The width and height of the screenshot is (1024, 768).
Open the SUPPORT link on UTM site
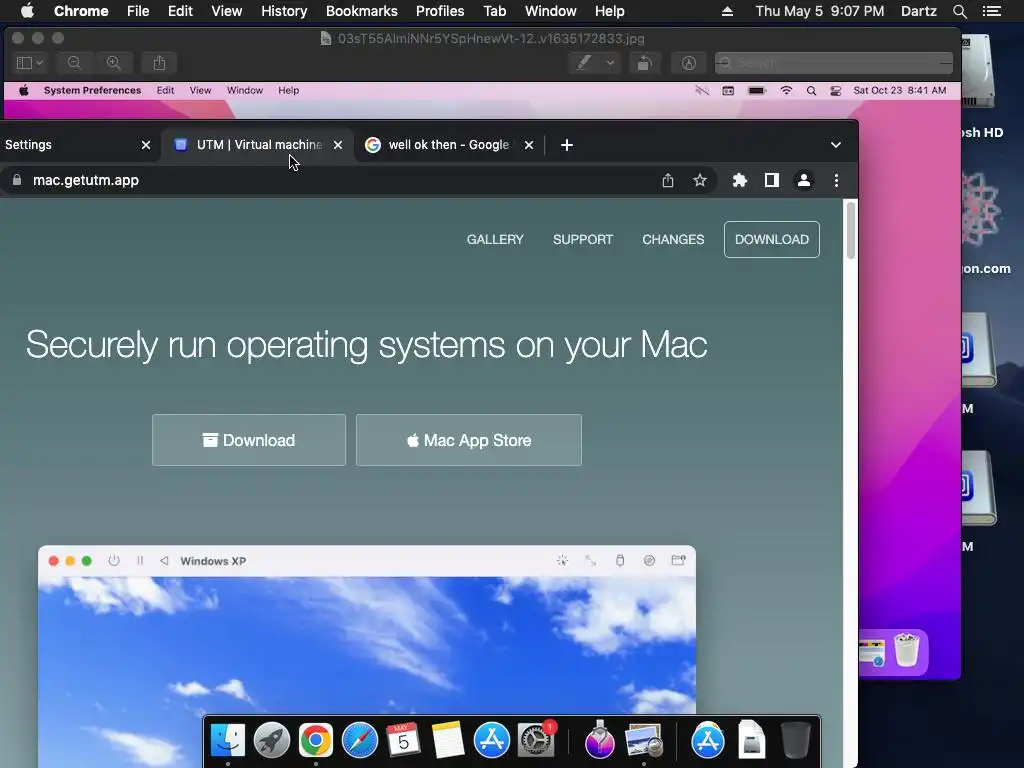coord(583,240)
